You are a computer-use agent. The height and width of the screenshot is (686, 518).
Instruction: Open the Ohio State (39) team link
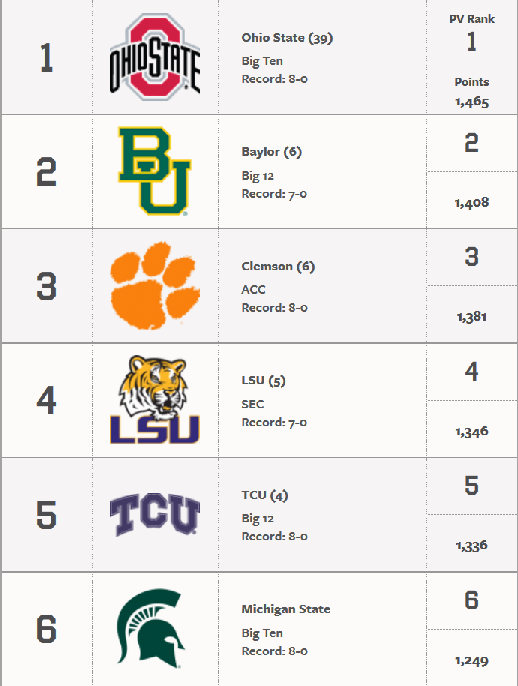[x=287, y=38]
